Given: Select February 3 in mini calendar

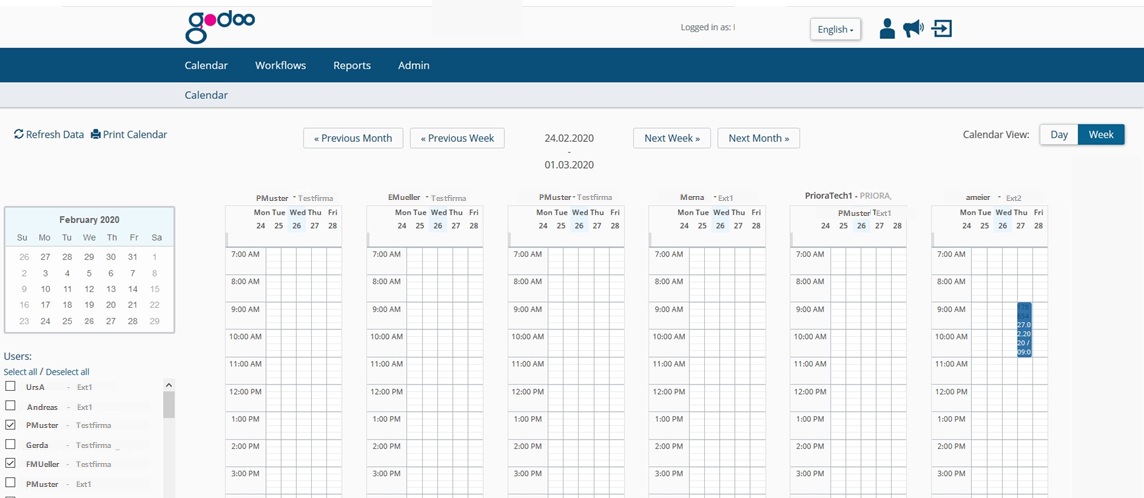Looking at the screenshot, I should (45, 273).
